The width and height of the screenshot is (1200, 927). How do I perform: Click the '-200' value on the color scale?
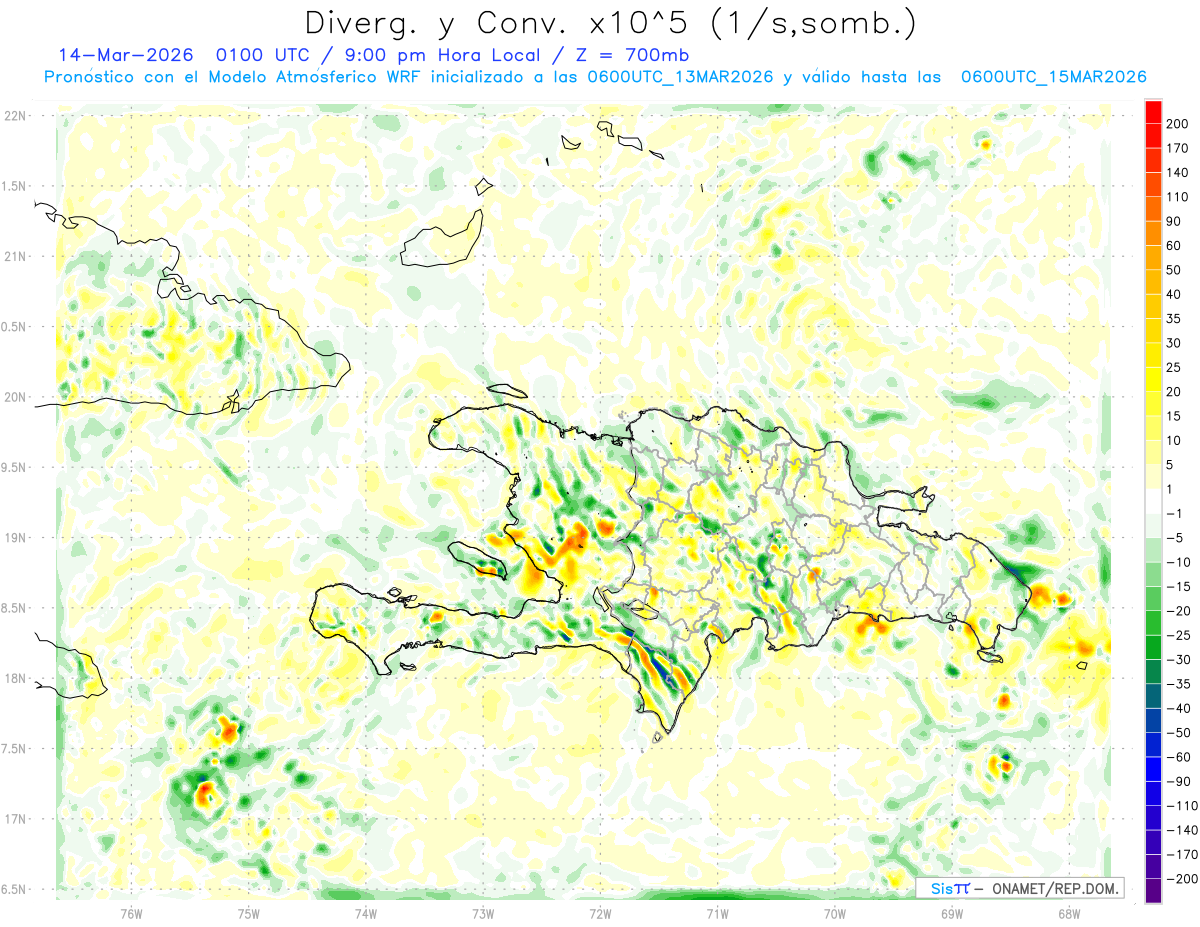1182,879
